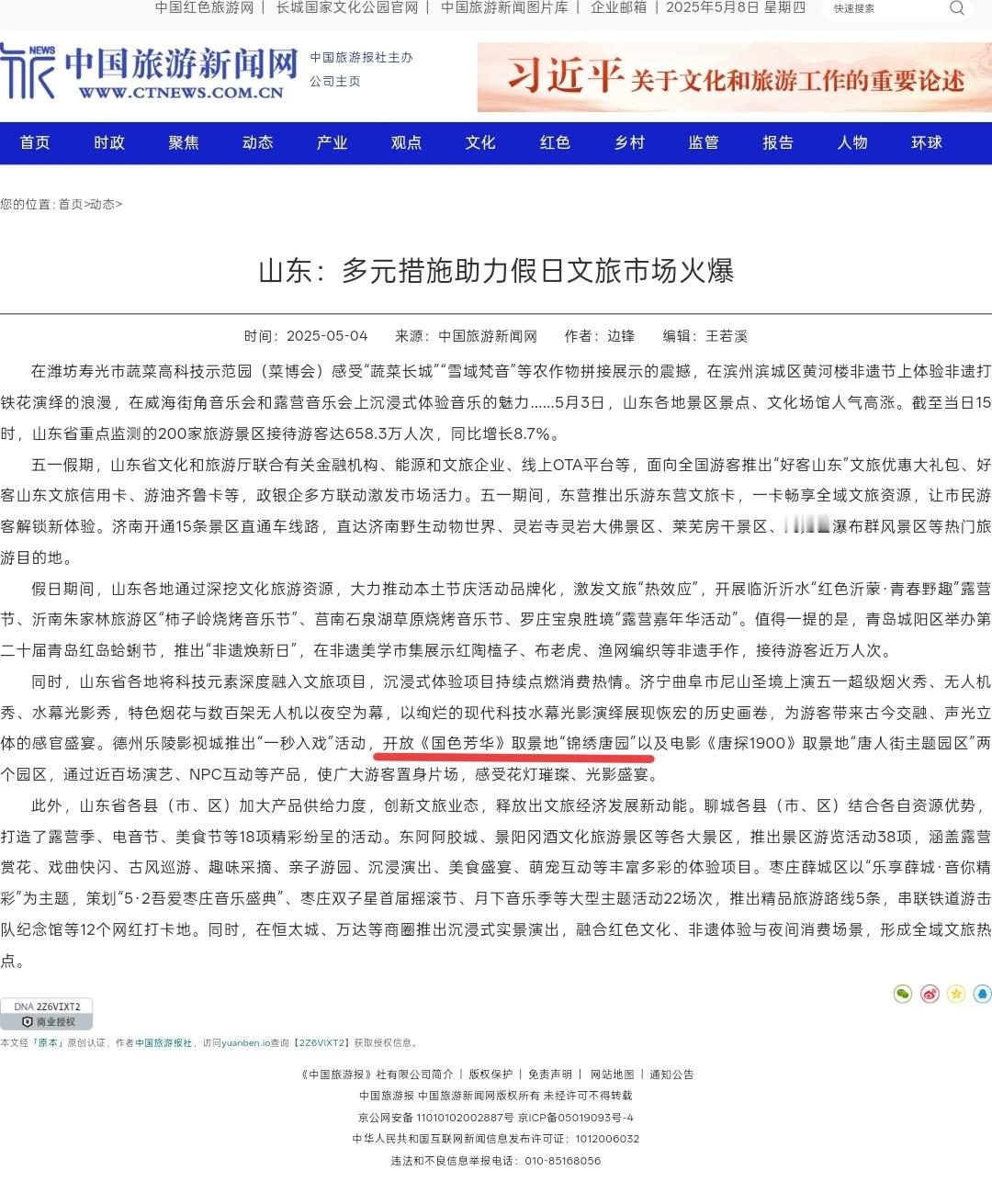Open the 报告 navigation tab

click(x=778, y=142)
